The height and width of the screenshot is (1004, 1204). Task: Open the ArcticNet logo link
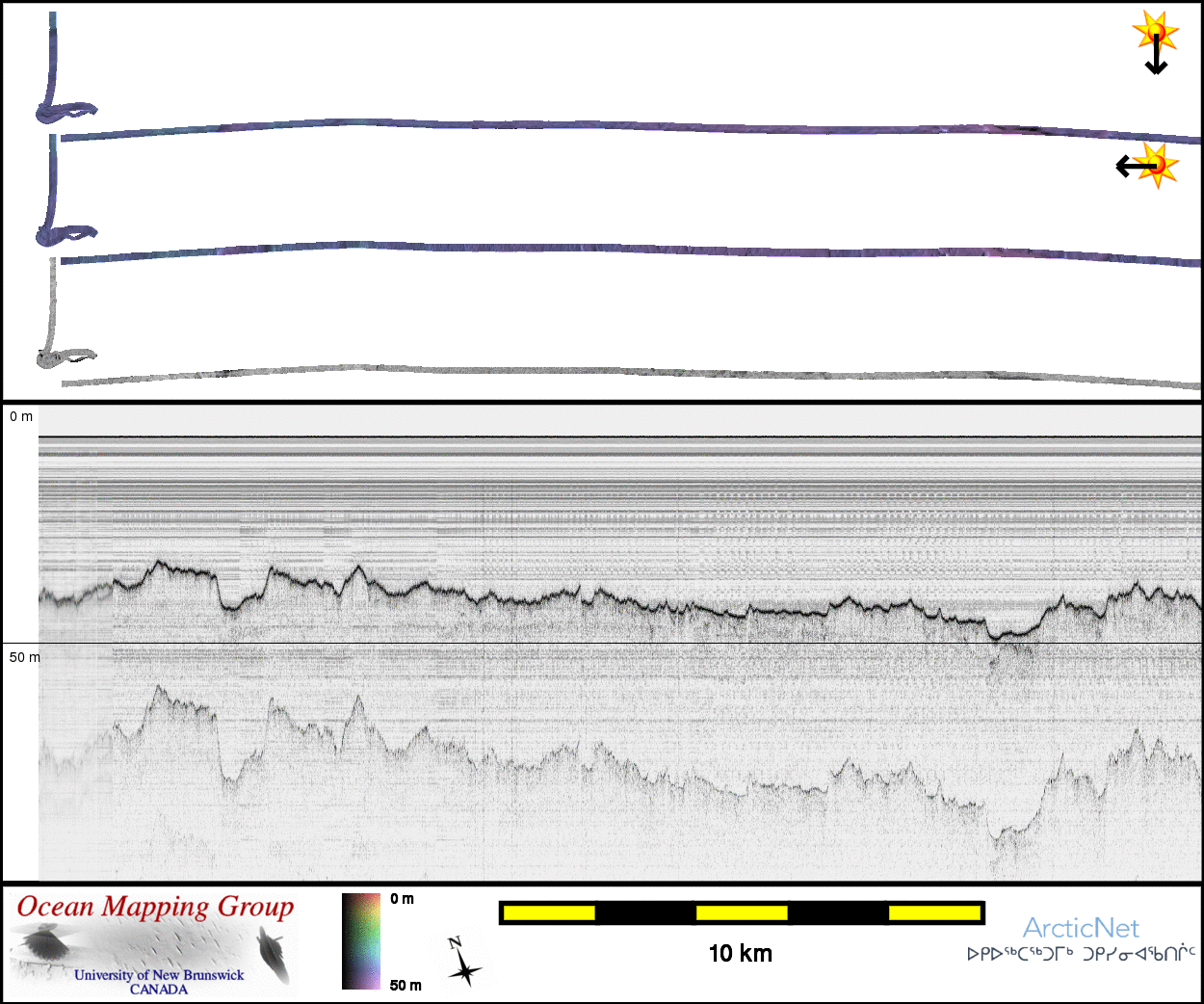[1081, 928]
